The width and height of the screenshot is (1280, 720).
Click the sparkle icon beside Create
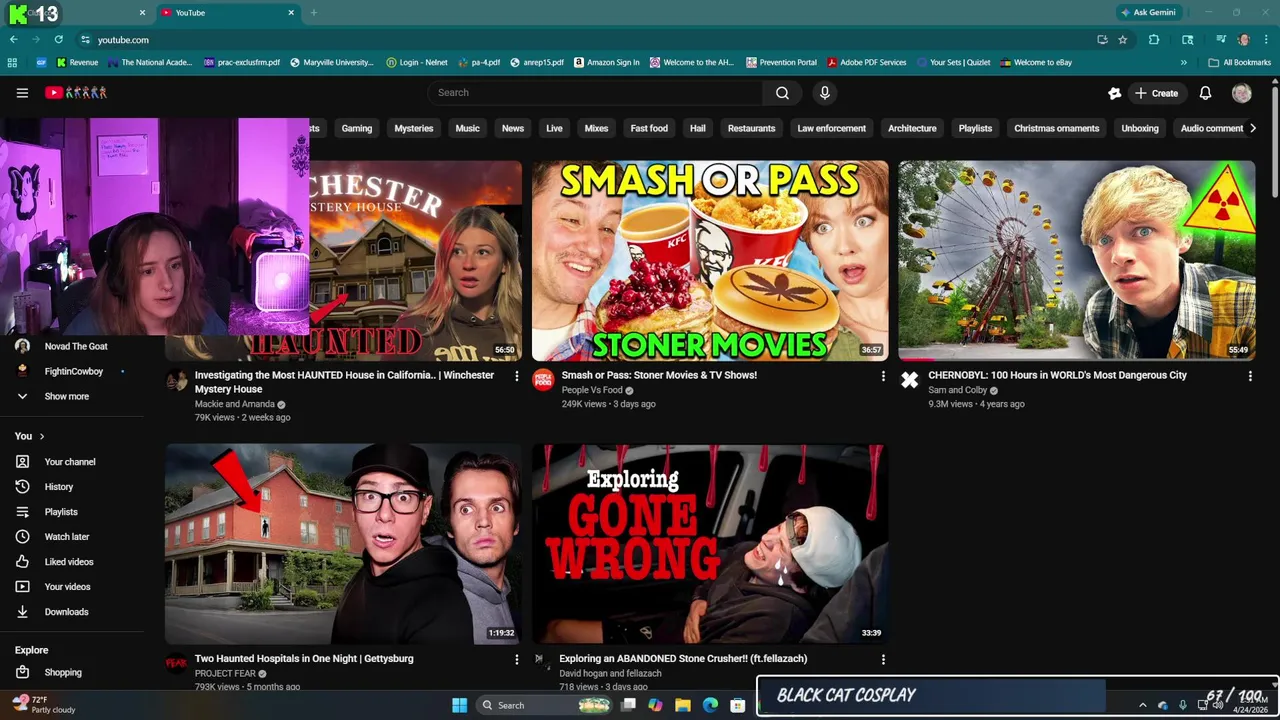tap(1114, 93)
